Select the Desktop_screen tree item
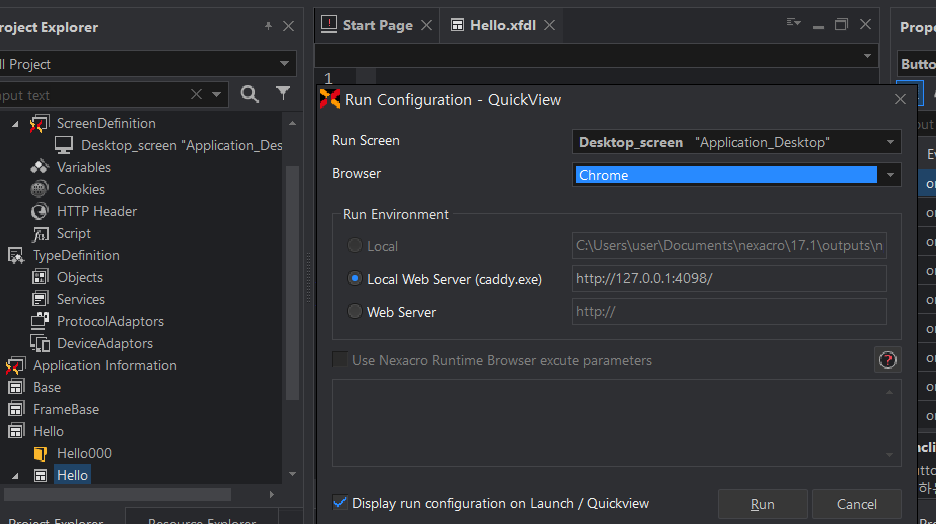This screenshot has height=524, width=936. click(181, 145)
